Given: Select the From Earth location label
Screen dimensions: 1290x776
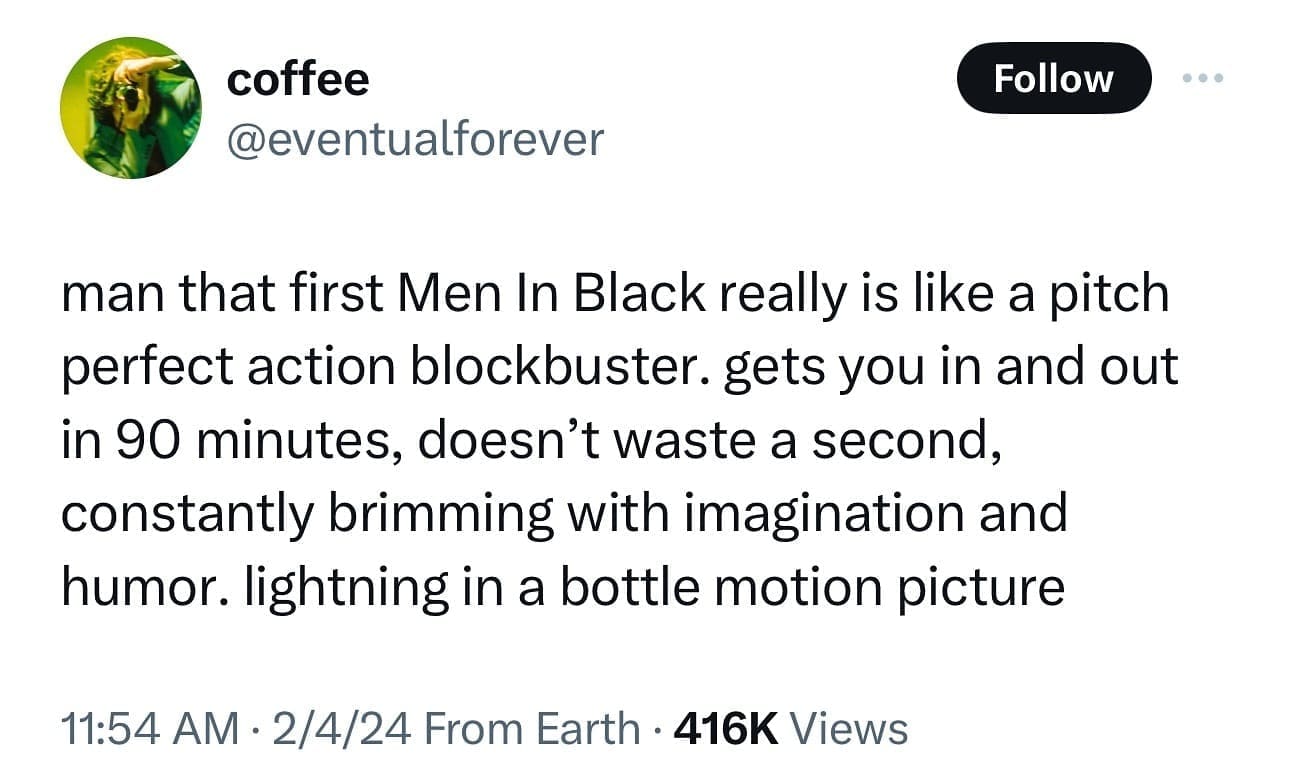Looking at the screenshot, I should point(530,730).
